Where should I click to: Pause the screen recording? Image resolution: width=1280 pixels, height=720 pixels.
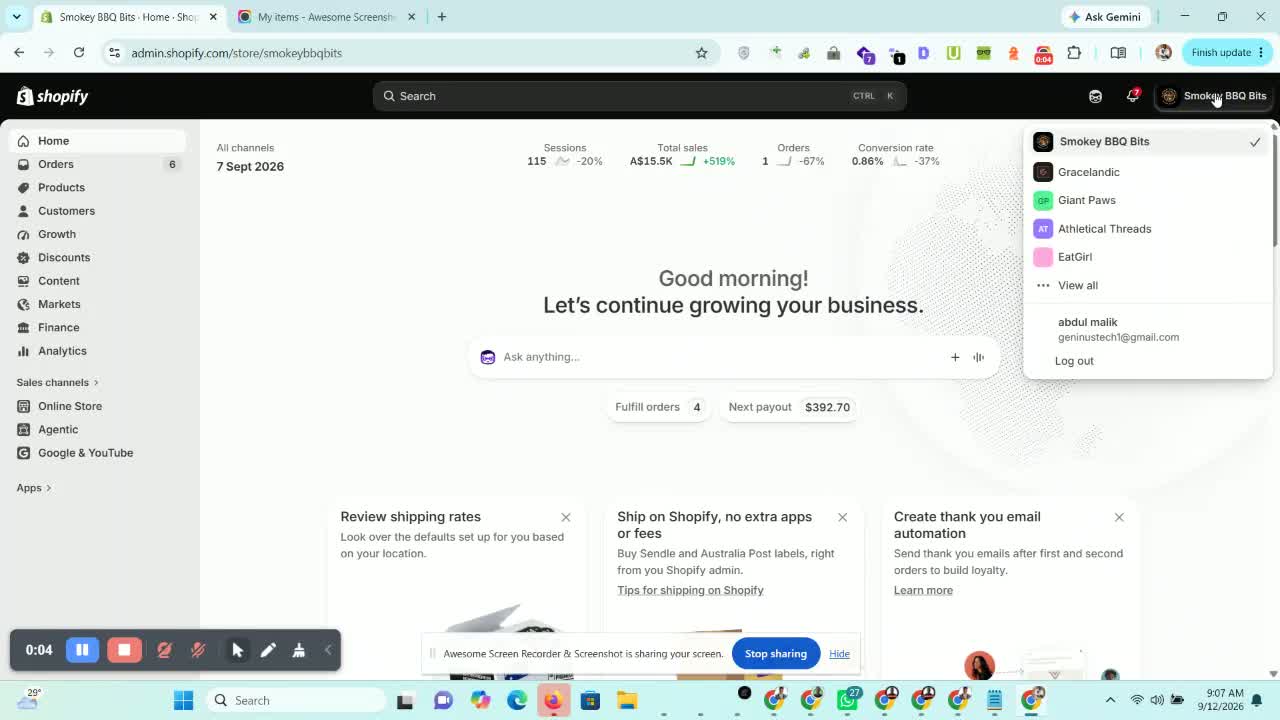pyautogui.click(x=82, y=650)
